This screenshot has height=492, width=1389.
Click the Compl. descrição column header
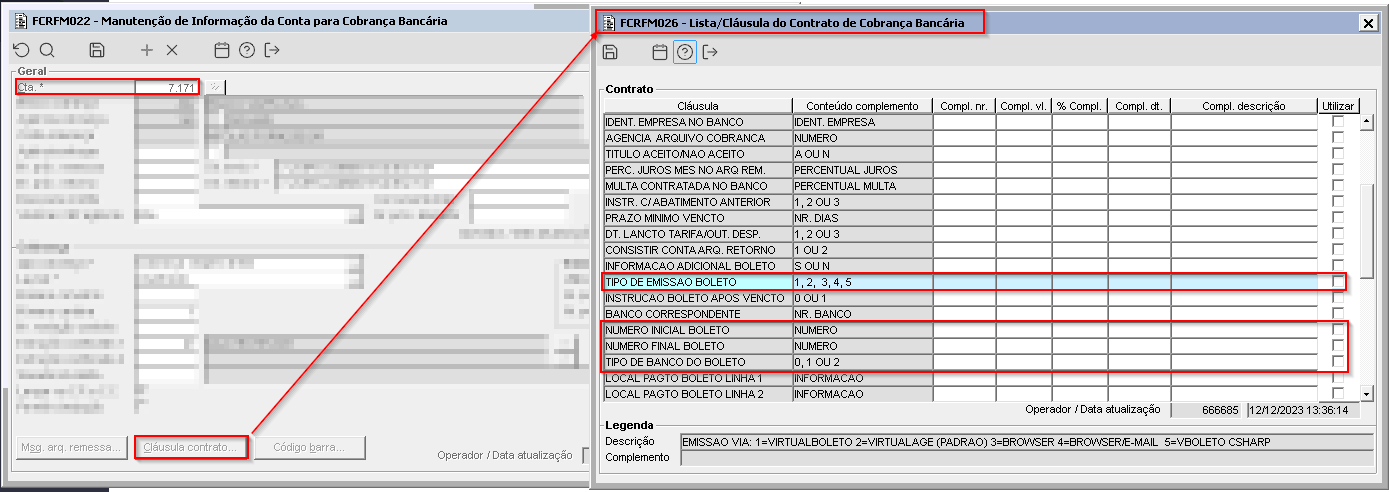tap(1244, 106)
